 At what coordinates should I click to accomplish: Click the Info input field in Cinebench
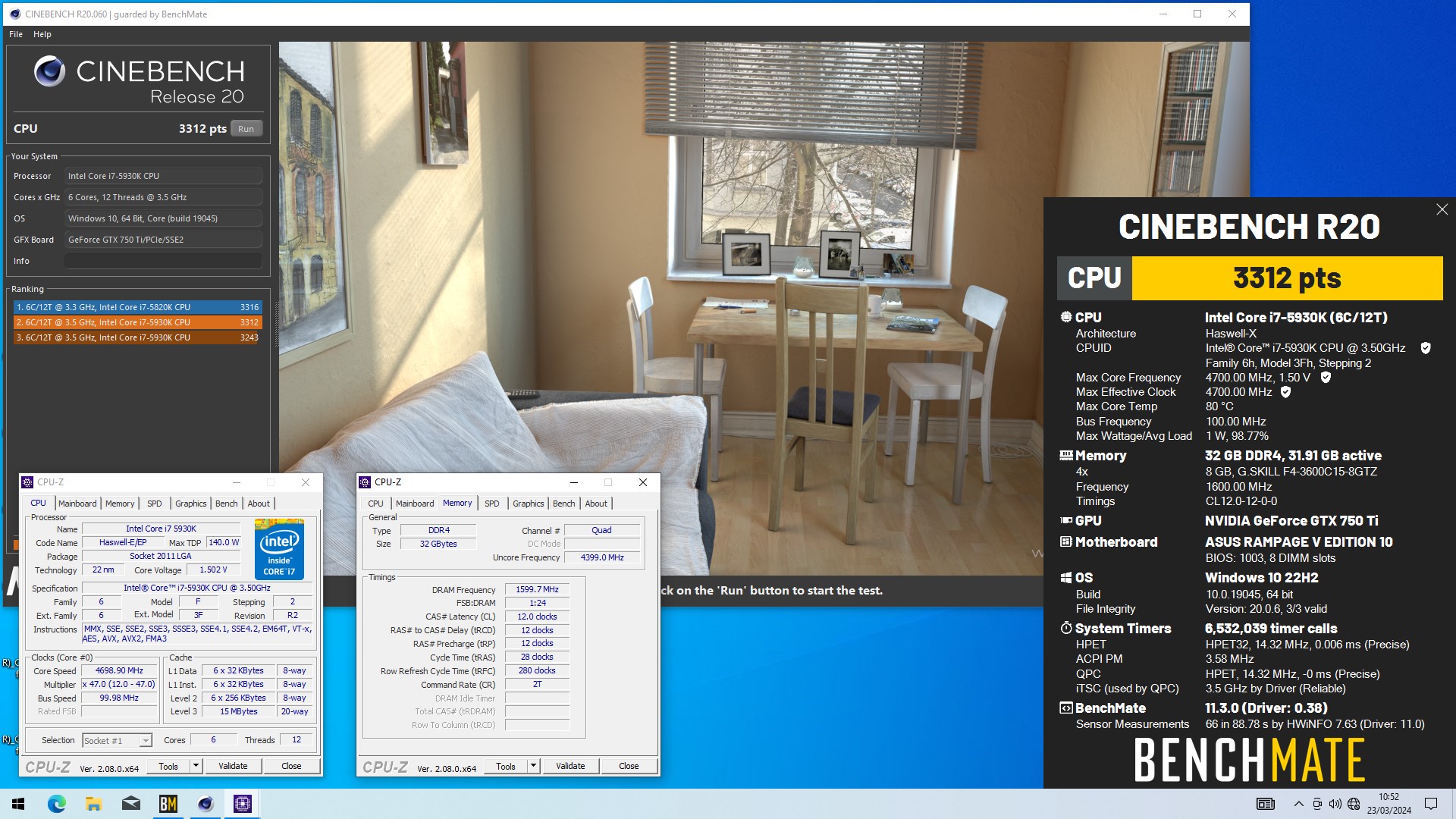coord(163,261)
